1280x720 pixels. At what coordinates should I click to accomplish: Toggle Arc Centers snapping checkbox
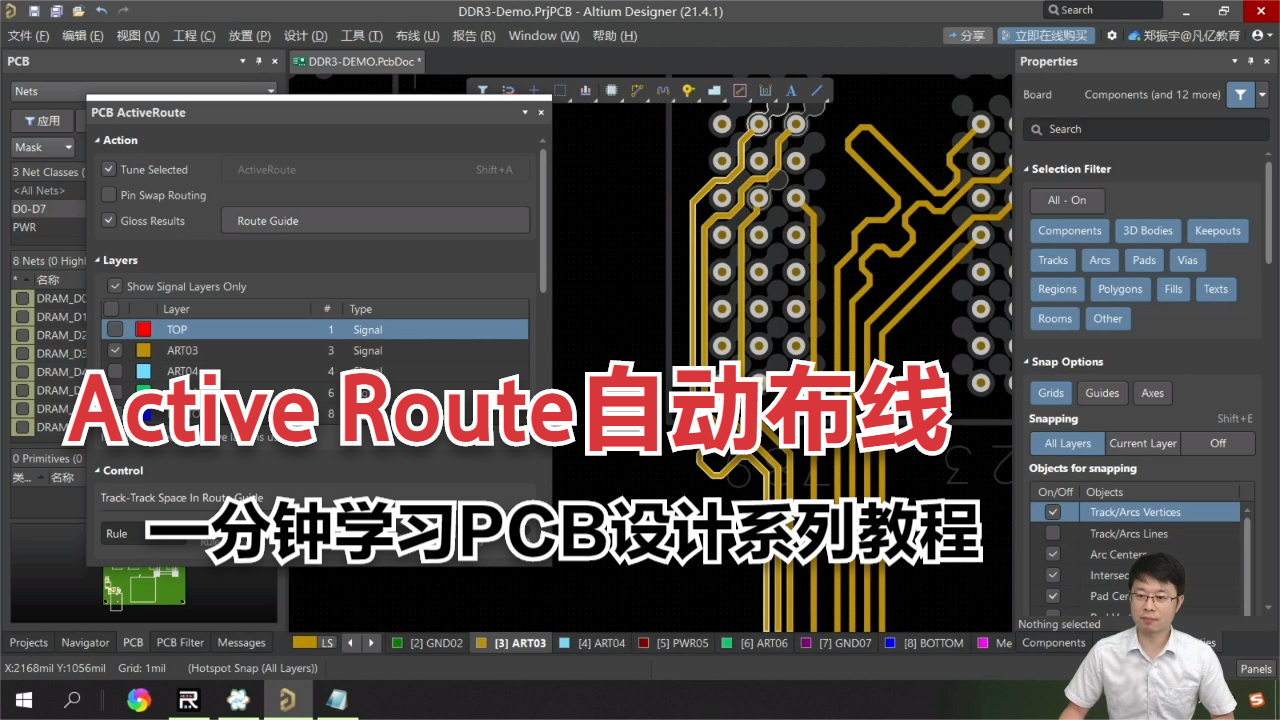(1052, 554)
